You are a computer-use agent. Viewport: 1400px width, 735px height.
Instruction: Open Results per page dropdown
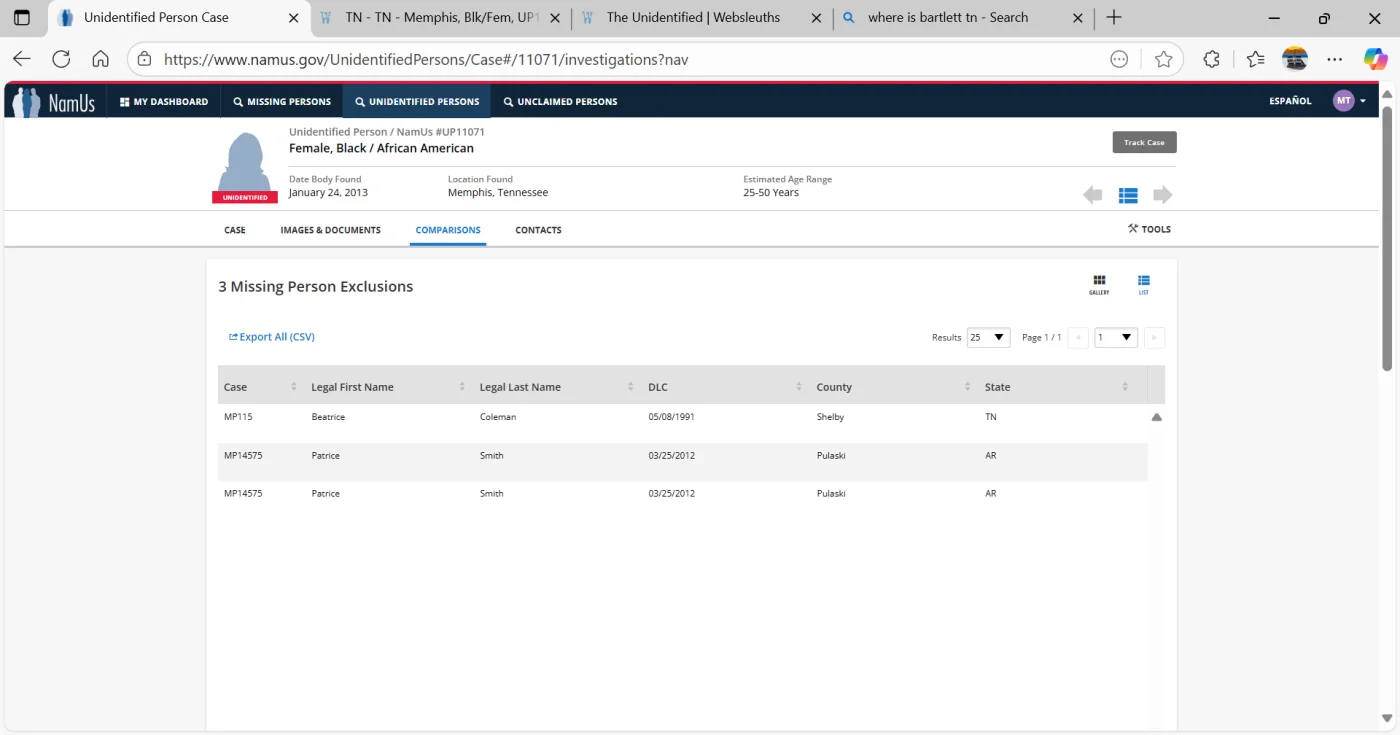coord(988,338)
